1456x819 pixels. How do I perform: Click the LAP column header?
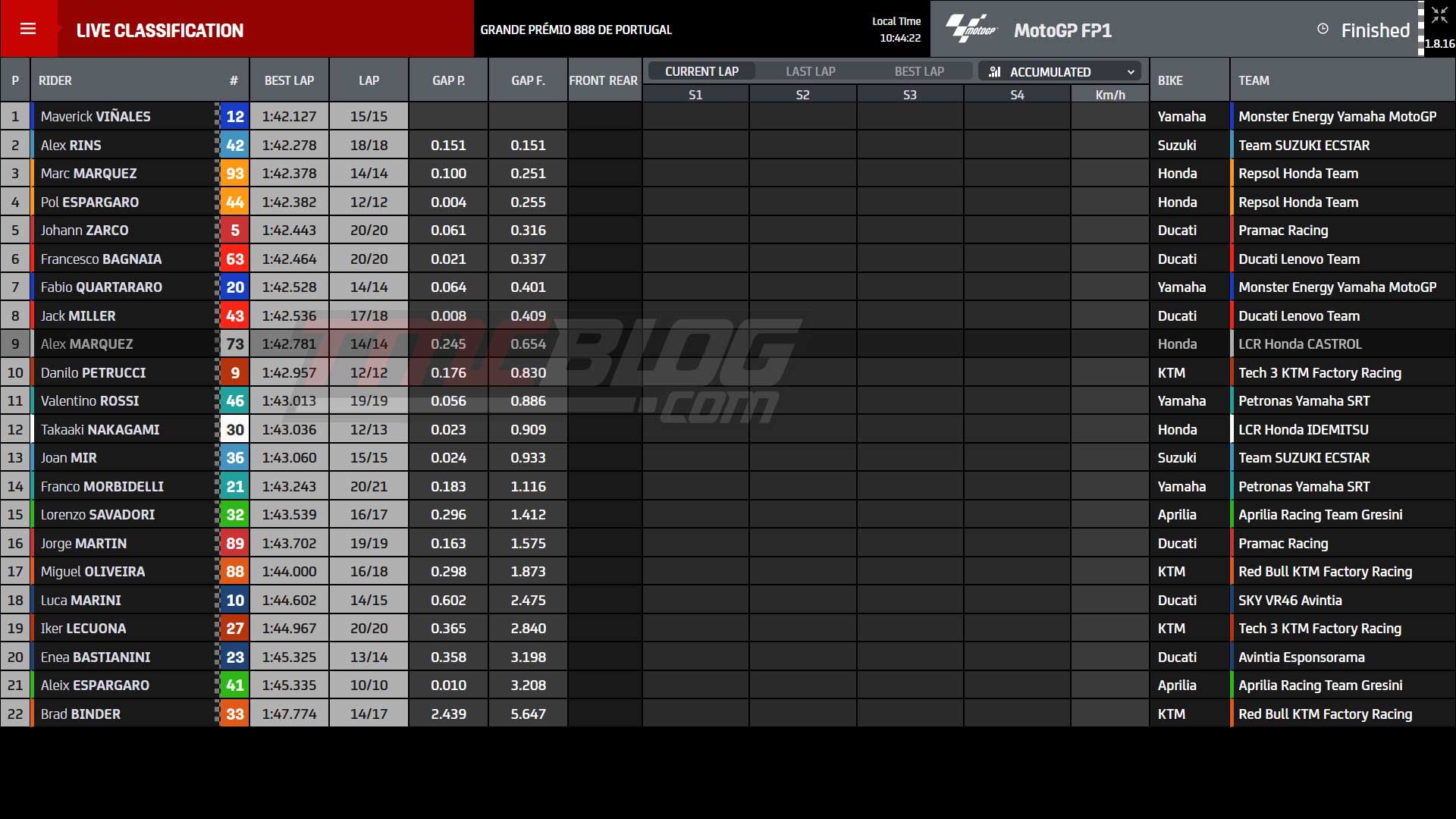[x=369, y=80]
